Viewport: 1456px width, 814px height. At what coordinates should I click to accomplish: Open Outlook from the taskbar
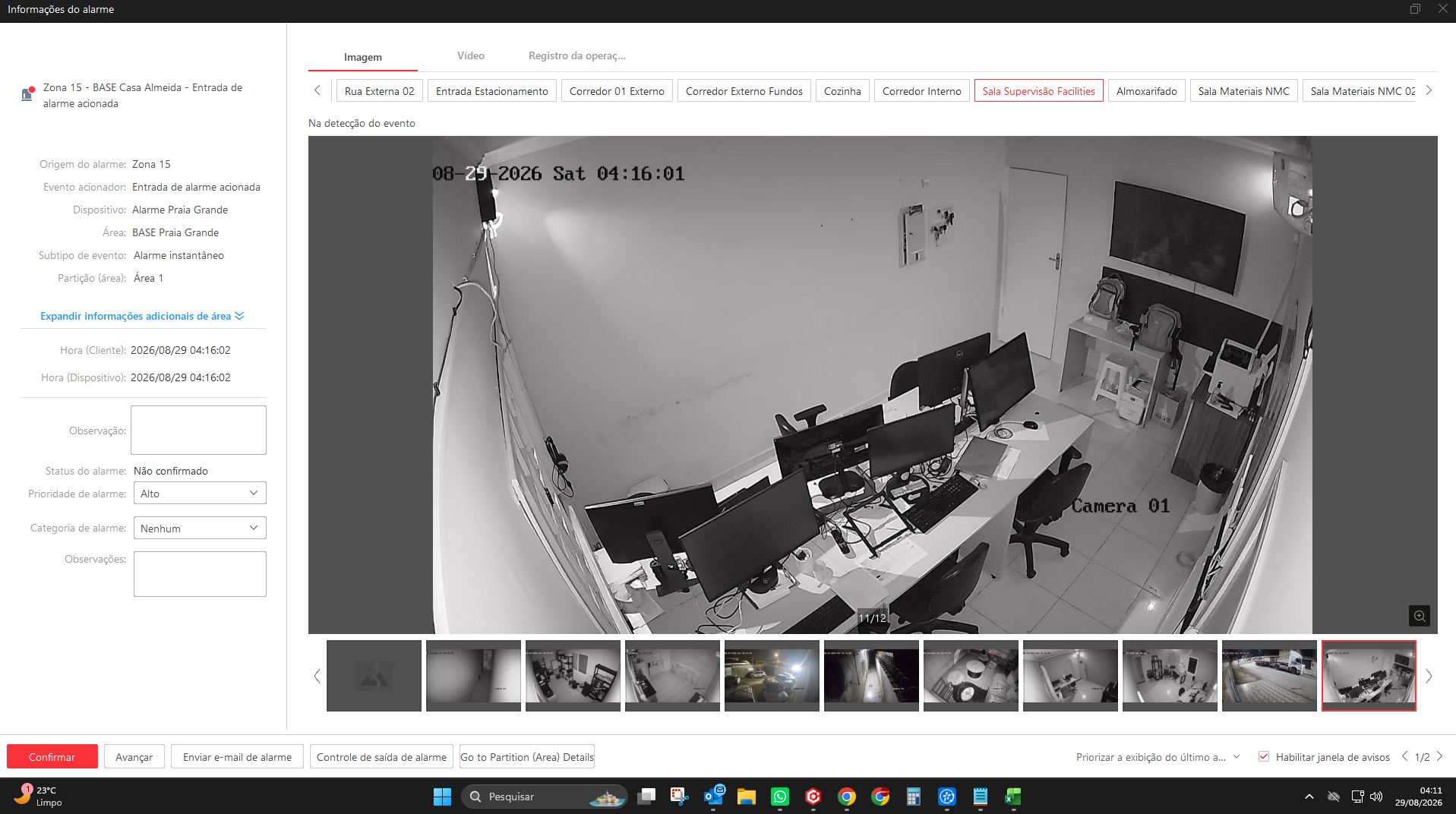713,797
